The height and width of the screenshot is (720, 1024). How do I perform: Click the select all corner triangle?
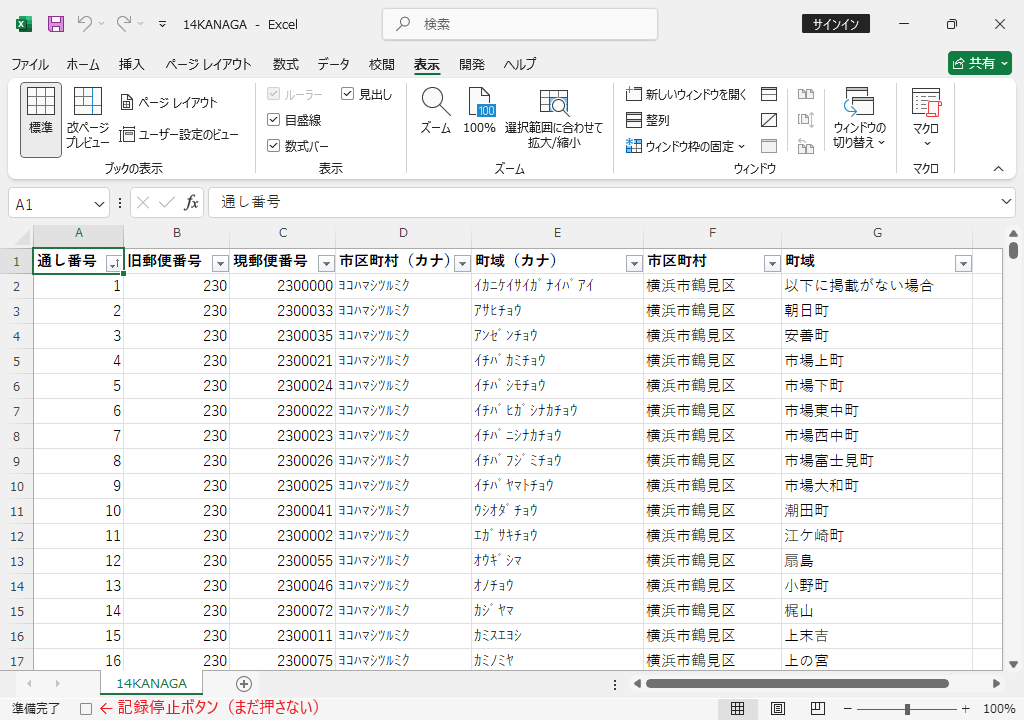coord(23,235)
